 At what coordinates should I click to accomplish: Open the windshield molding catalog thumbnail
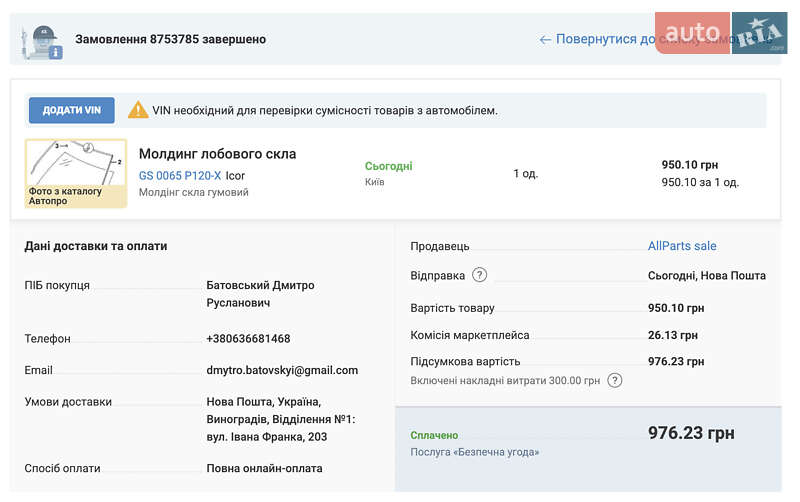75,173
